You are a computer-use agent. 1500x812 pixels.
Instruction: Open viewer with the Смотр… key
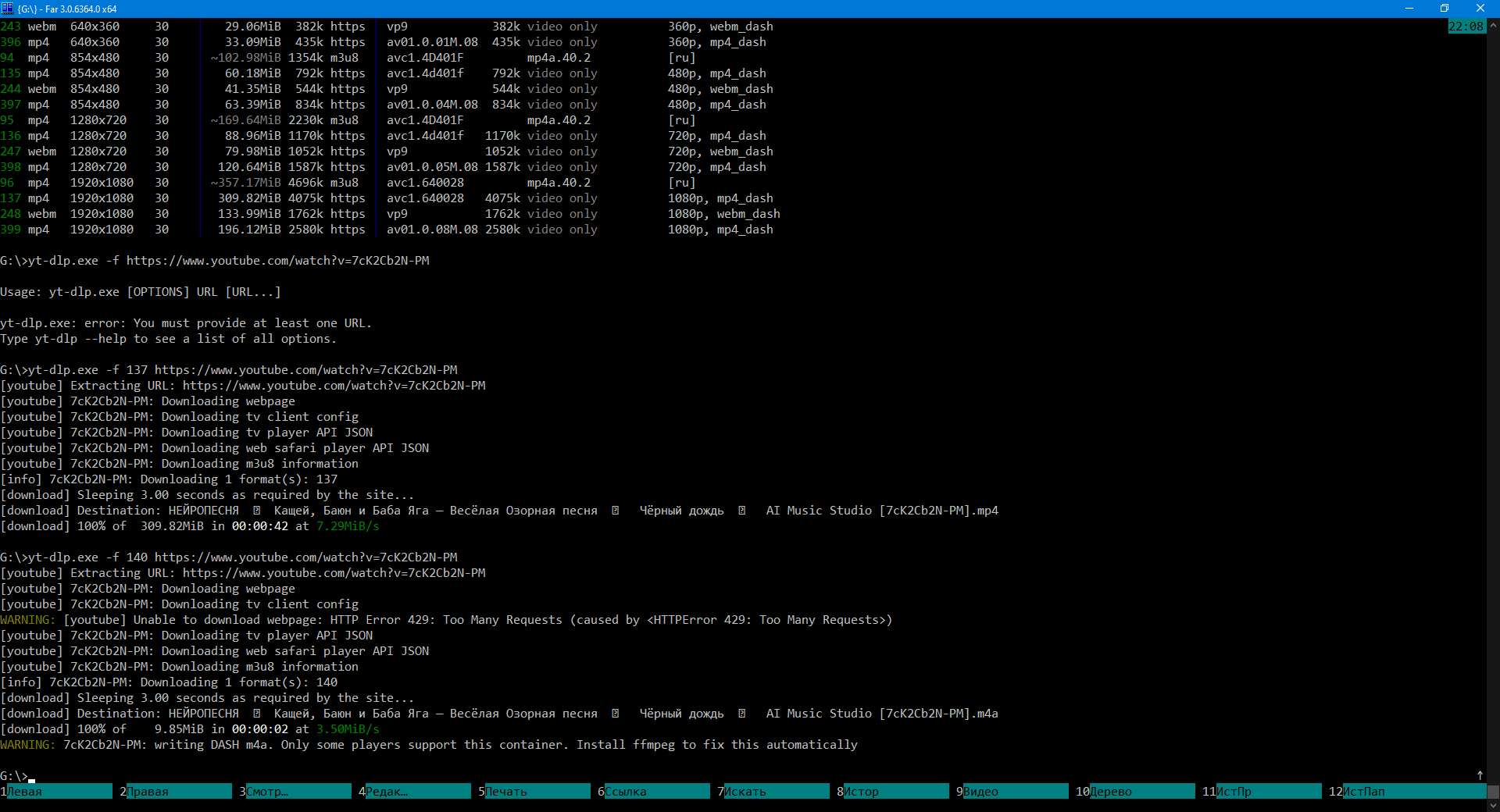tap(298, 791)
